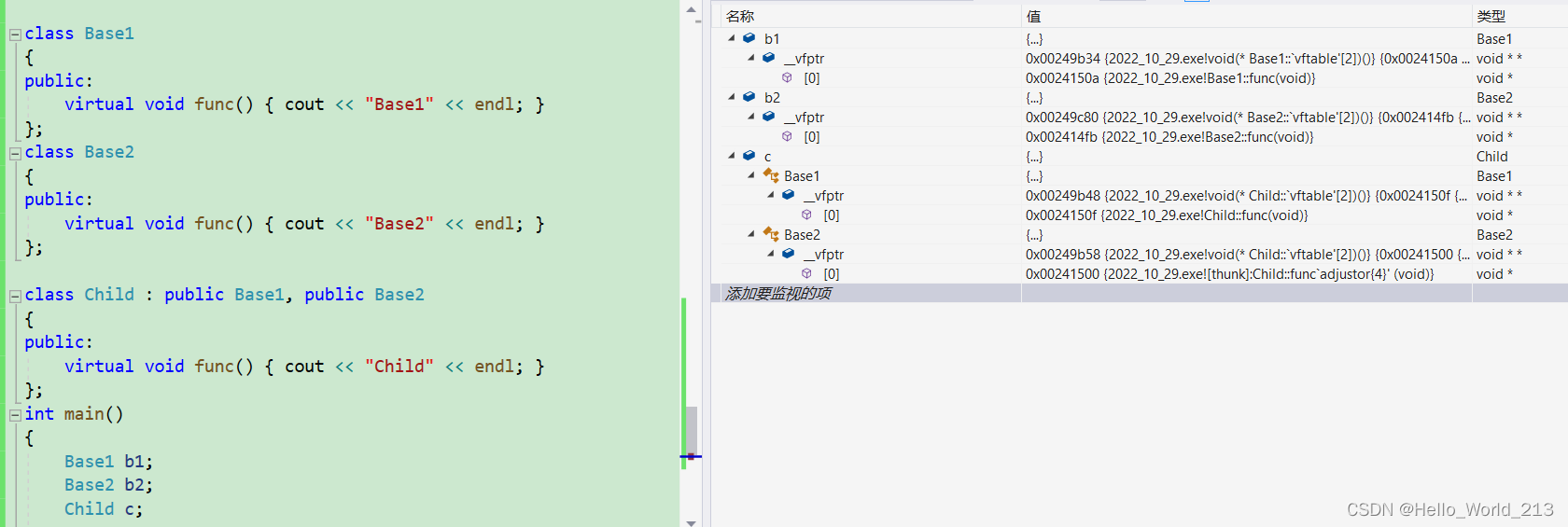
Task: Click editor scrollbar up arrow
Action: point(691,10)
